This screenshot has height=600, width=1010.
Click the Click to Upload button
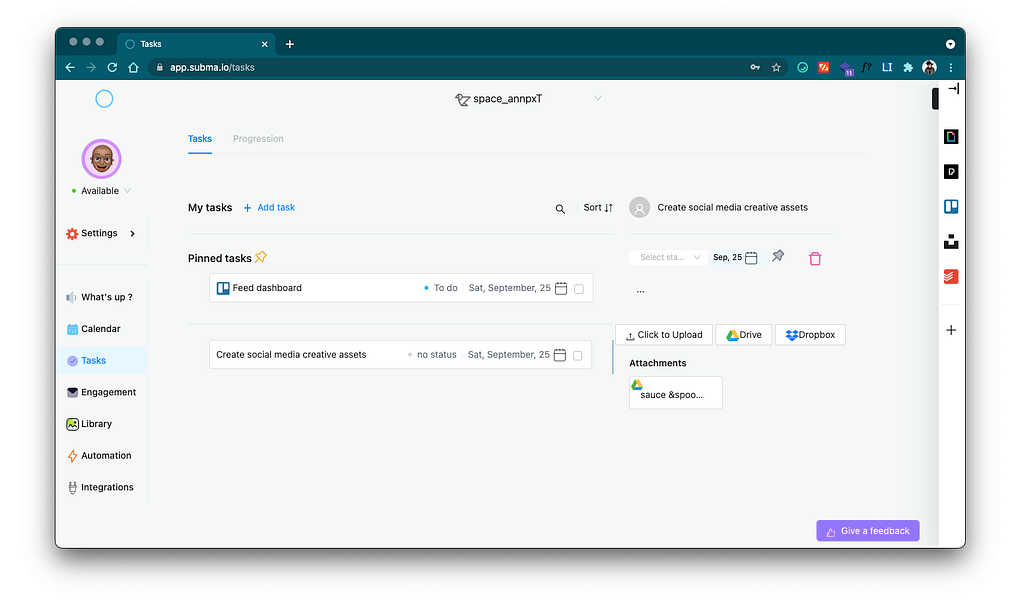[664, 335]
